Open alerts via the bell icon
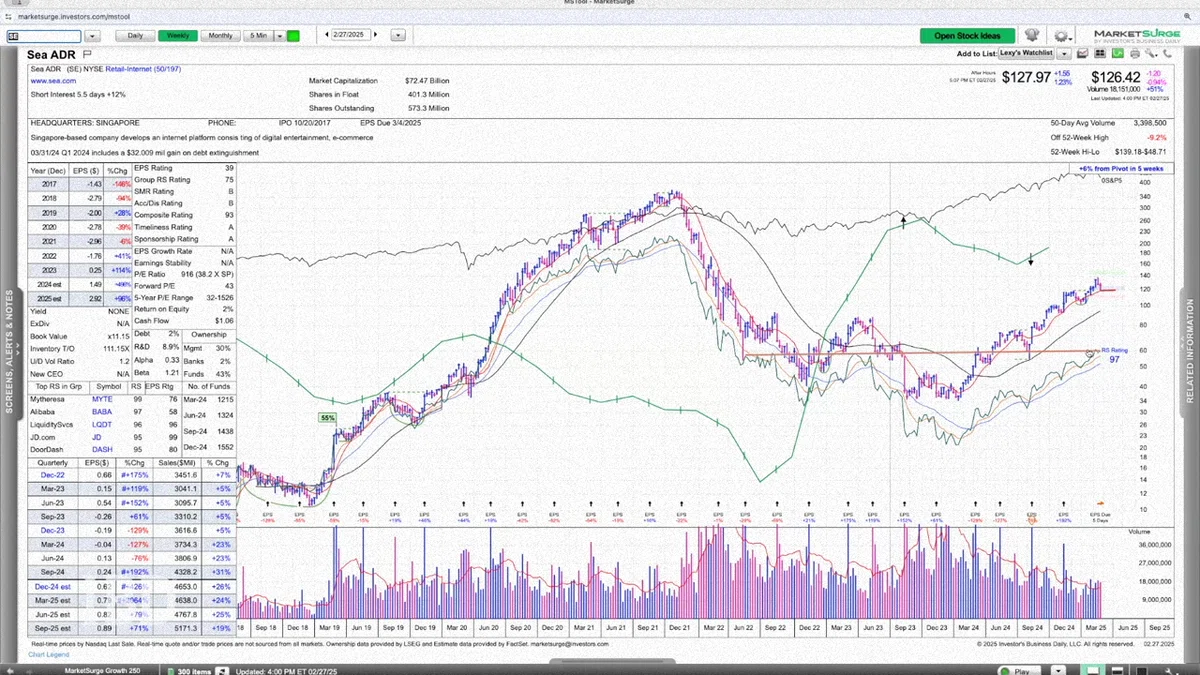The image size is (1200, 675). point(1031,35)
